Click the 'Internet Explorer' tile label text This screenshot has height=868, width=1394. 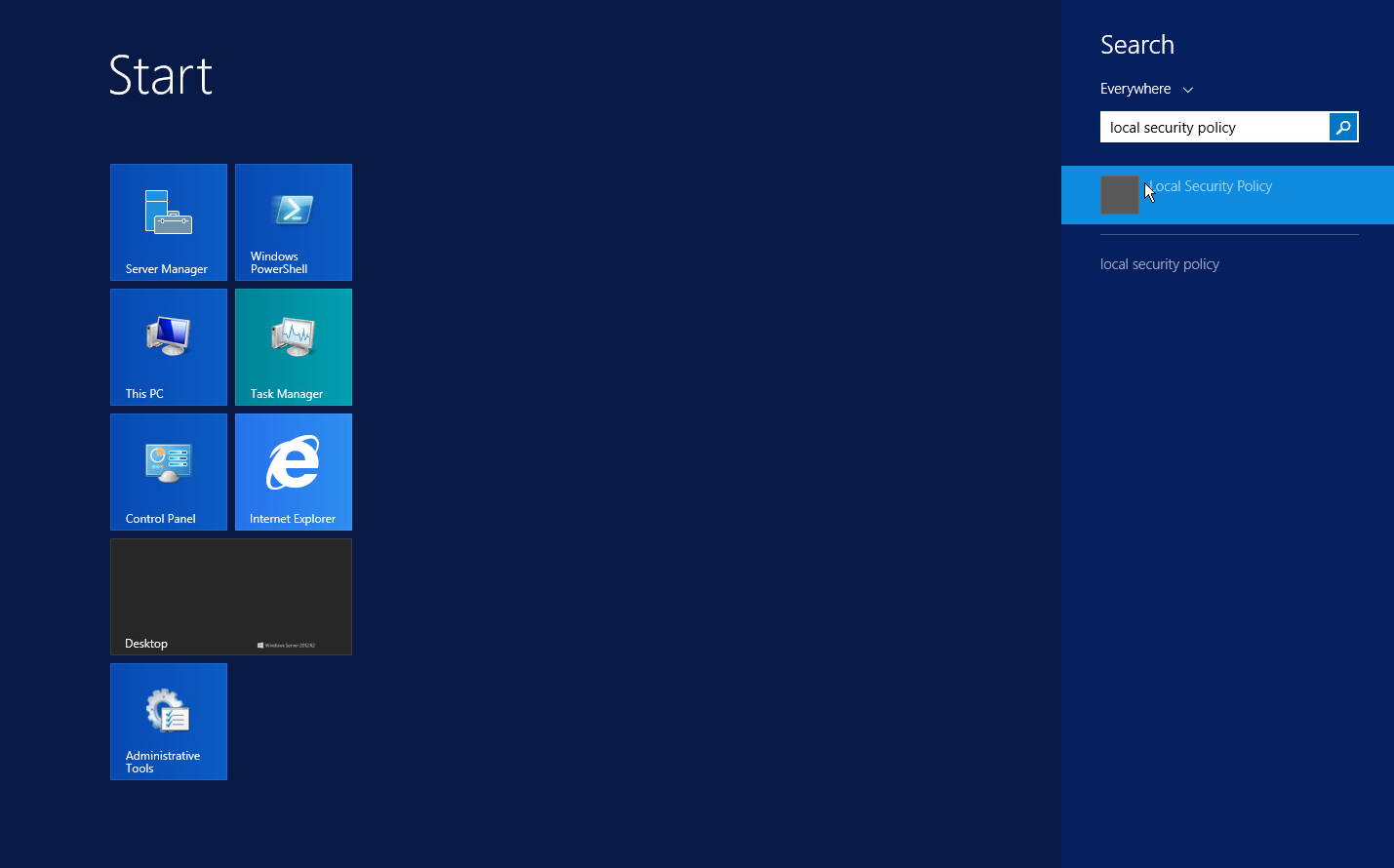293,519
